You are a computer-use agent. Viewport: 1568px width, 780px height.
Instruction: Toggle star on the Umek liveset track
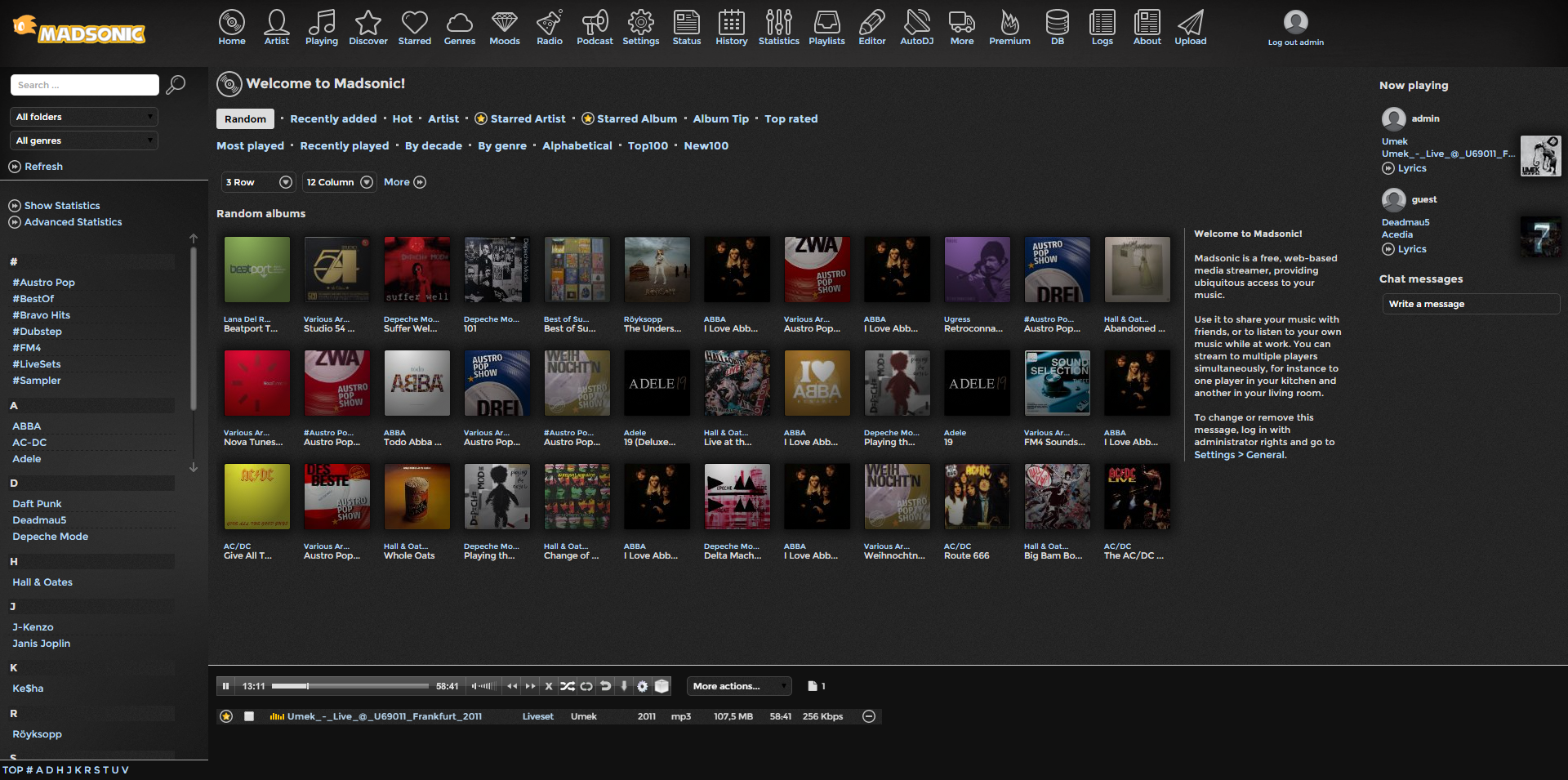tap(226, 716)
